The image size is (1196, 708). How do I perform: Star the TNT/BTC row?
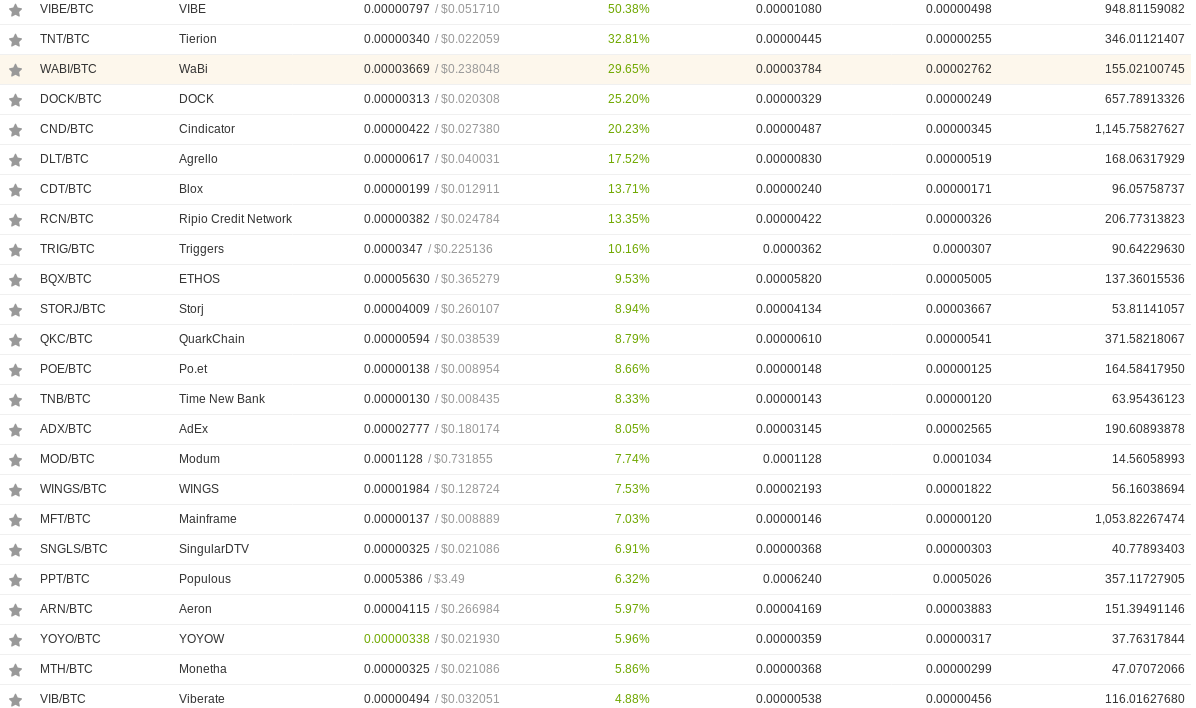click(15, 40)
